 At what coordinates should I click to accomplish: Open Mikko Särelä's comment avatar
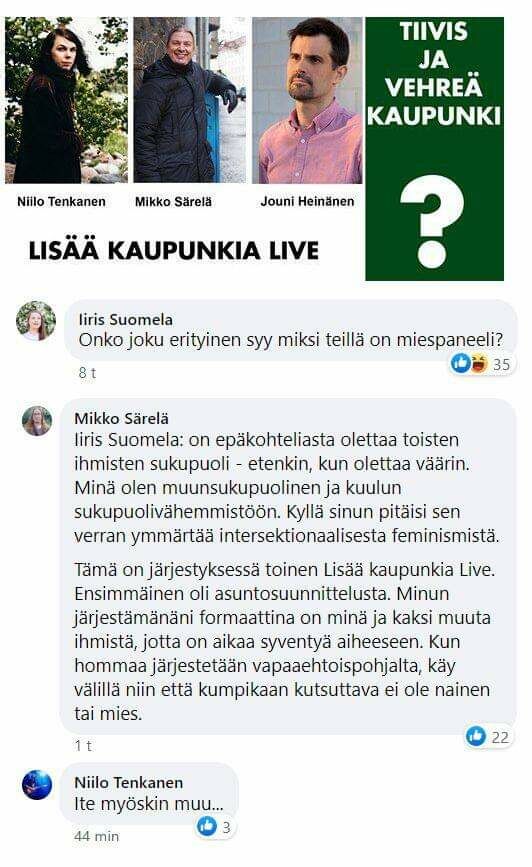pyautogui.click(x=37, y=421)
